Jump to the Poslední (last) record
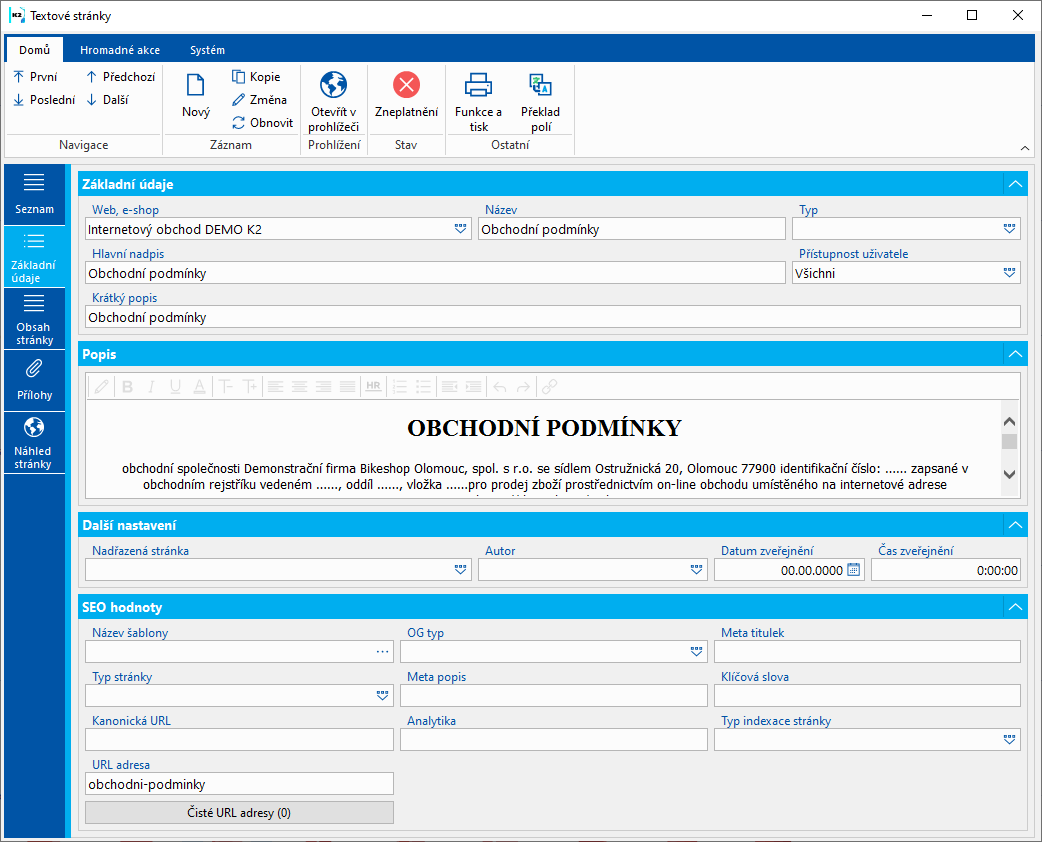Screen dimensions: 1042x842 tap(44, 100)
